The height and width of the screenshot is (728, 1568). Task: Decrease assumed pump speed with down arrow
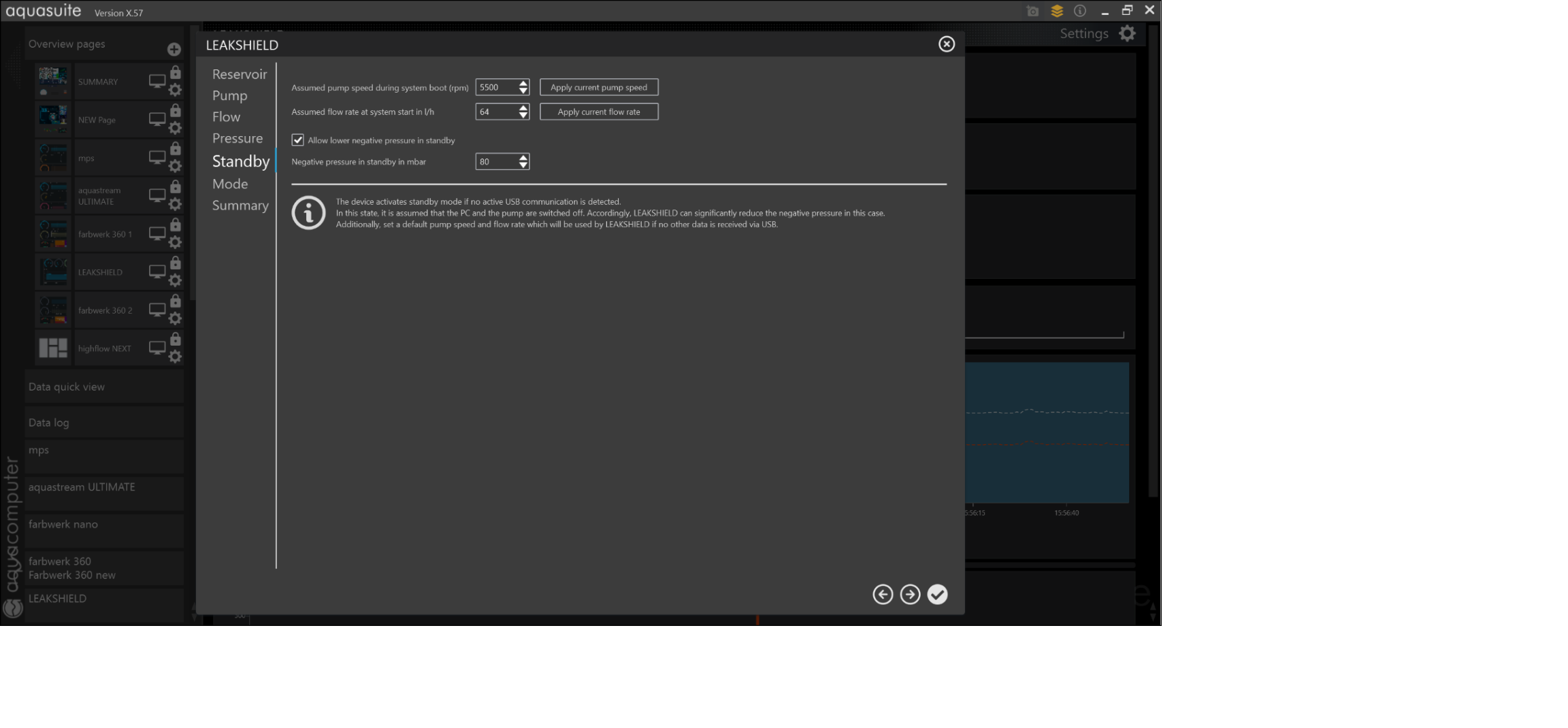tap(523, 91)
